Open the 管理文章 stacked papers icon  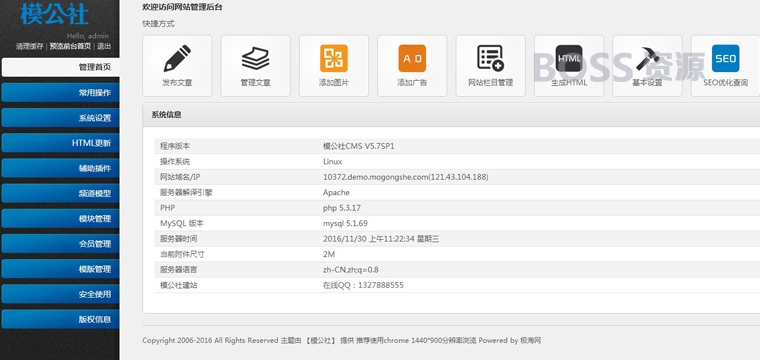tap(255, 59)
